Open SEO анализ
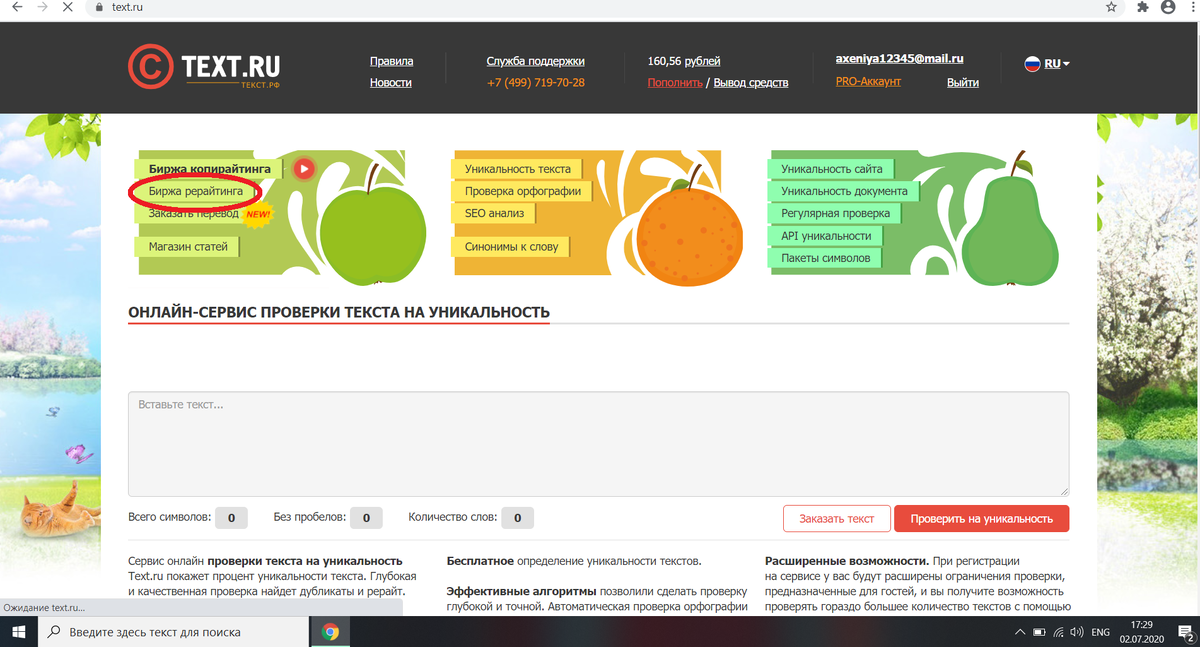The width and height of the screenshot is (1200, 647). (494, 213)
